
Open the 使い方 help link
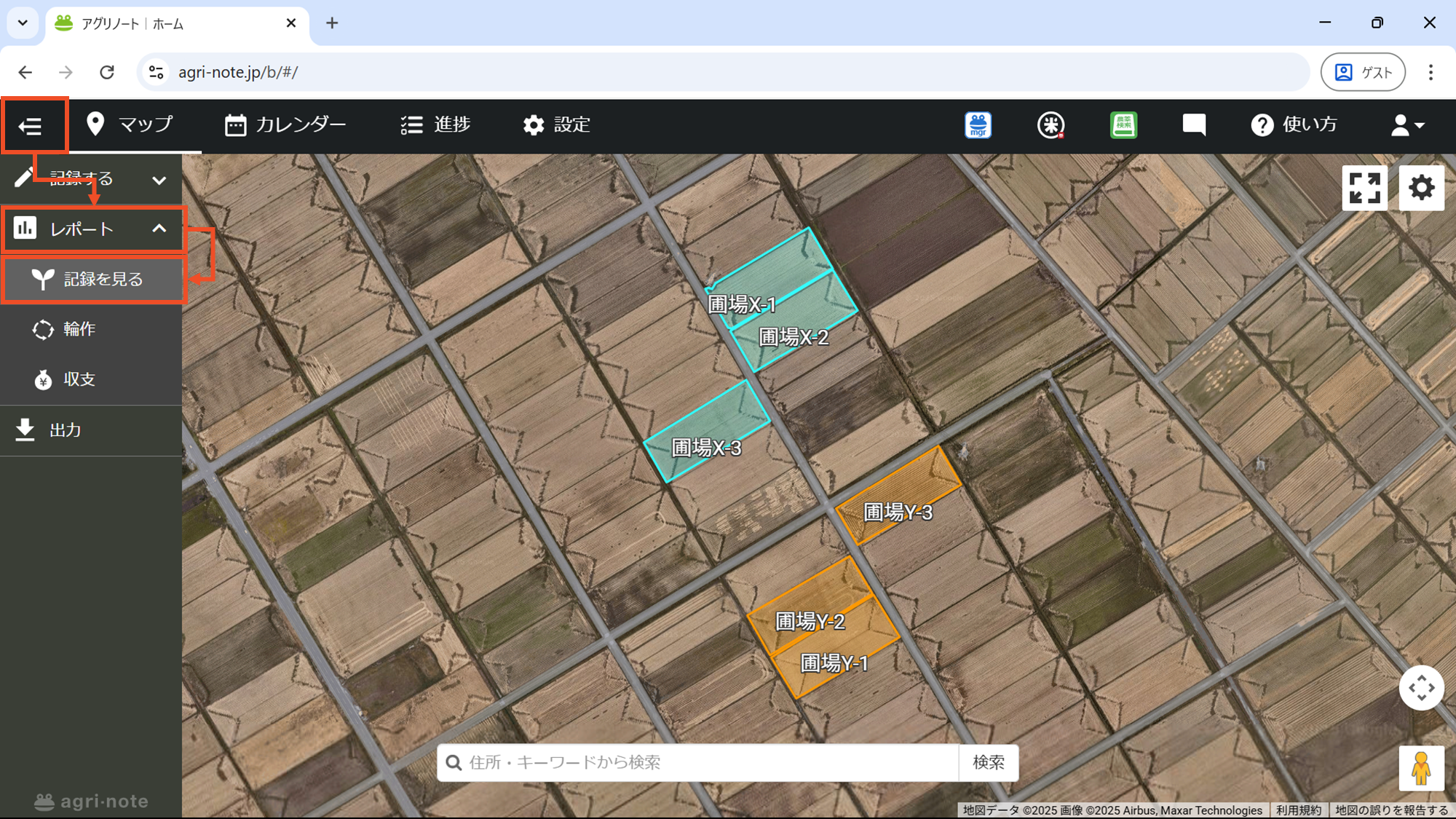pyautogui.click(x=1294, y=125)
